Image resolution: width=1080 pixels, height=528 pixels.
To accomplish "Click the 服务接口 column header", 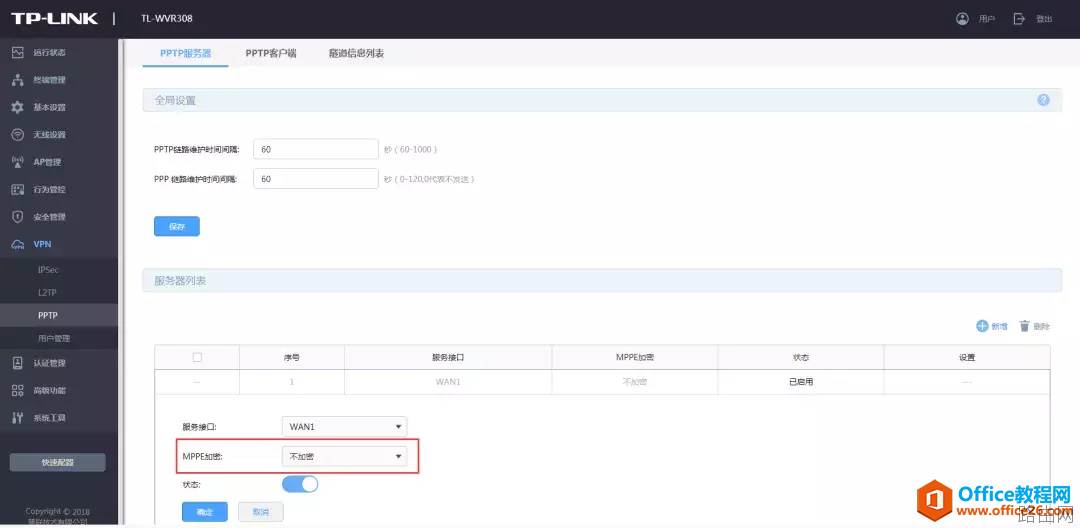I will pos(448,357).
